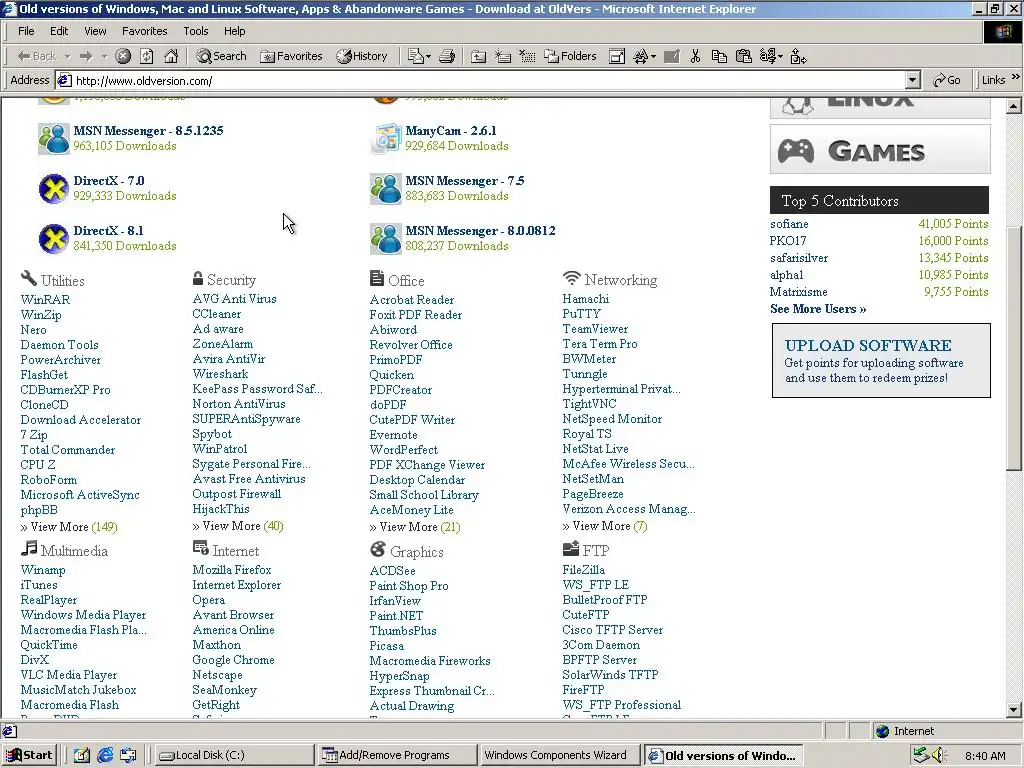Click the Refresh page toolbar icon
The height and width of the screenshot is (768, 1024).
[x=147, y=56]
